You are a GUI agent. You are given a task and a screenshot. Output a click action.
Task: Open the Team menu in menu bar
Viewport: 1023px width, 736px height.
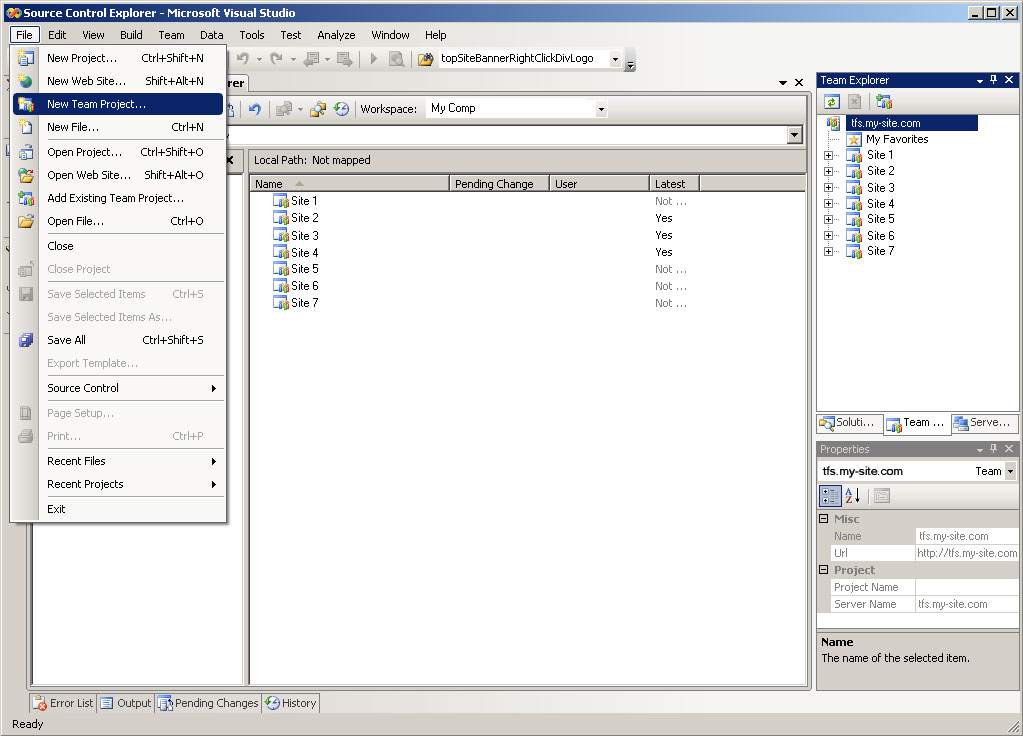coord(171,35)
